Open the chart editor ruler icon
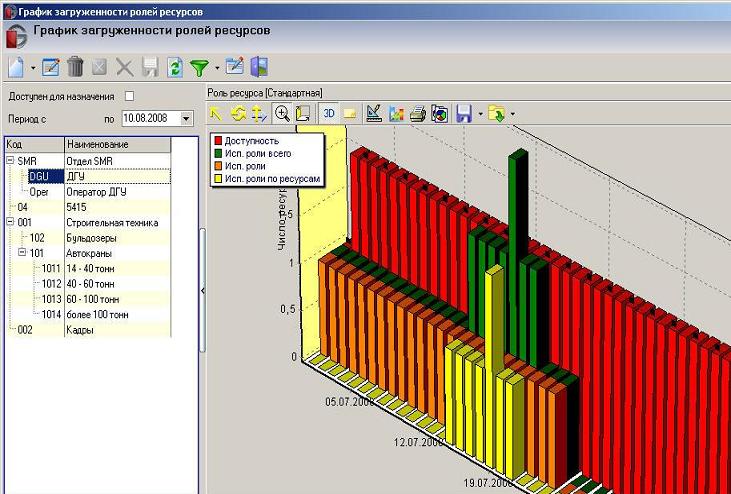Screen dimensions: 731x494 374,113
